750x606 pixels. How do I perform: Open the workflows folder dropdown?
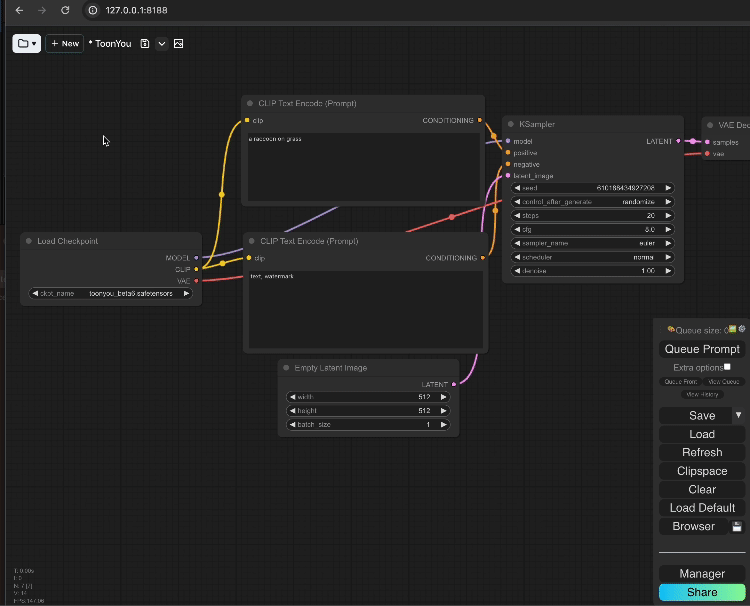(x=26, y=44)
